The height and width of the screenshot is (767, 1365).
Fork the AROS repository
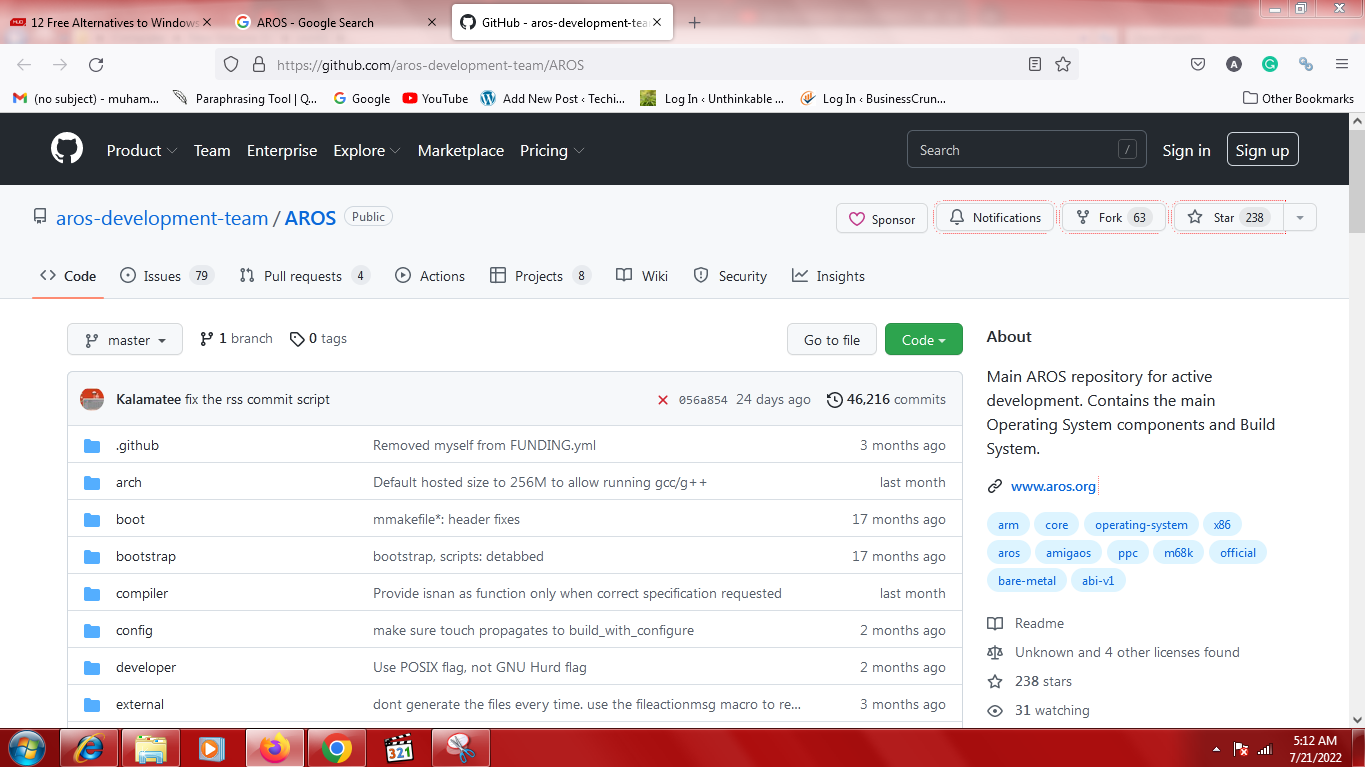1114,217
